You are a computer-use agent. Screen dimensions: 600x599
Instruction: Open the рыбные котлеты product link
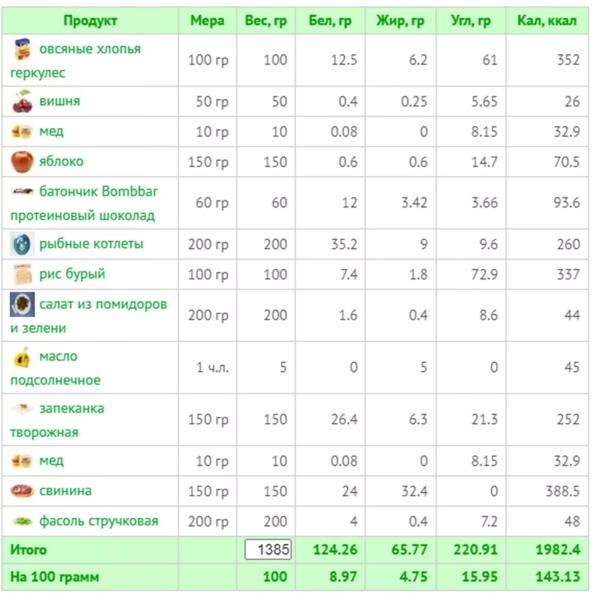[x=91, y=244]
